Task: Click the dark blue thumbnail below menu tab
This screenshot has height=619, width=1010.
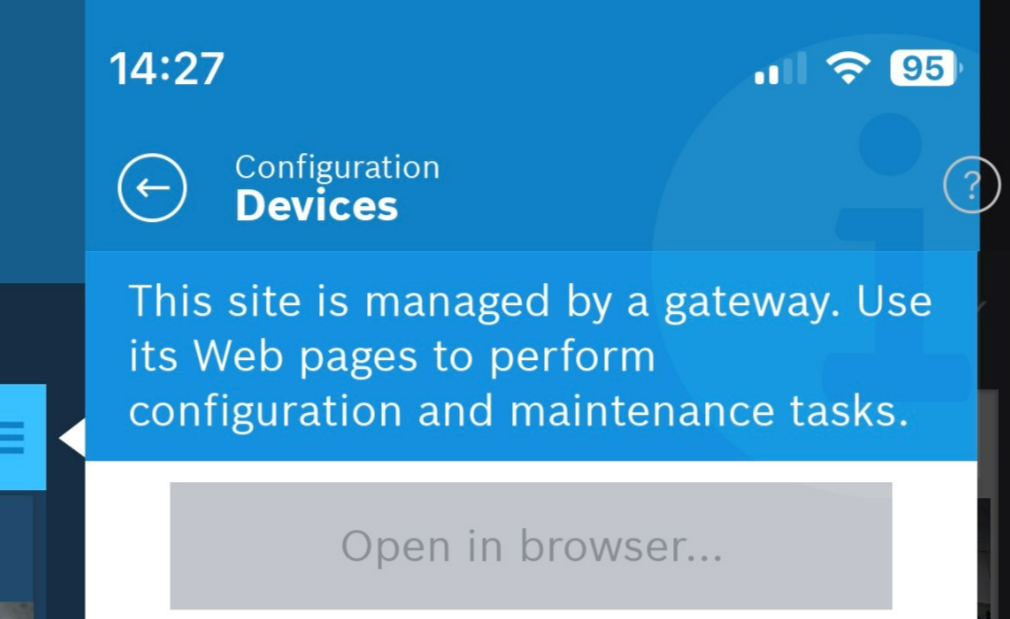Action: click(17, 554)
